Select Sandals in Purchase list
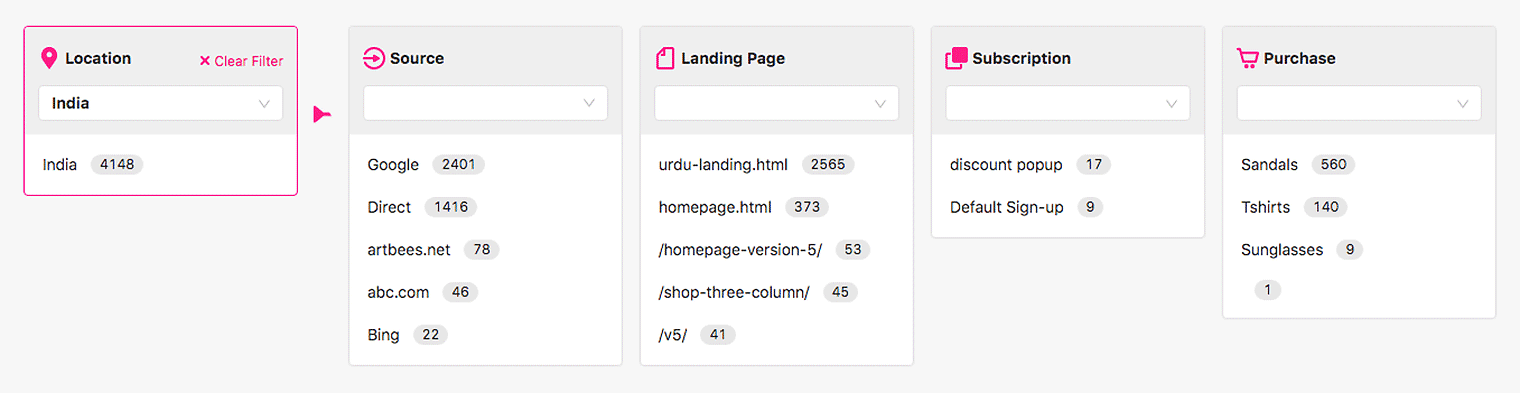1520x393 pixels. (1269, 164)
